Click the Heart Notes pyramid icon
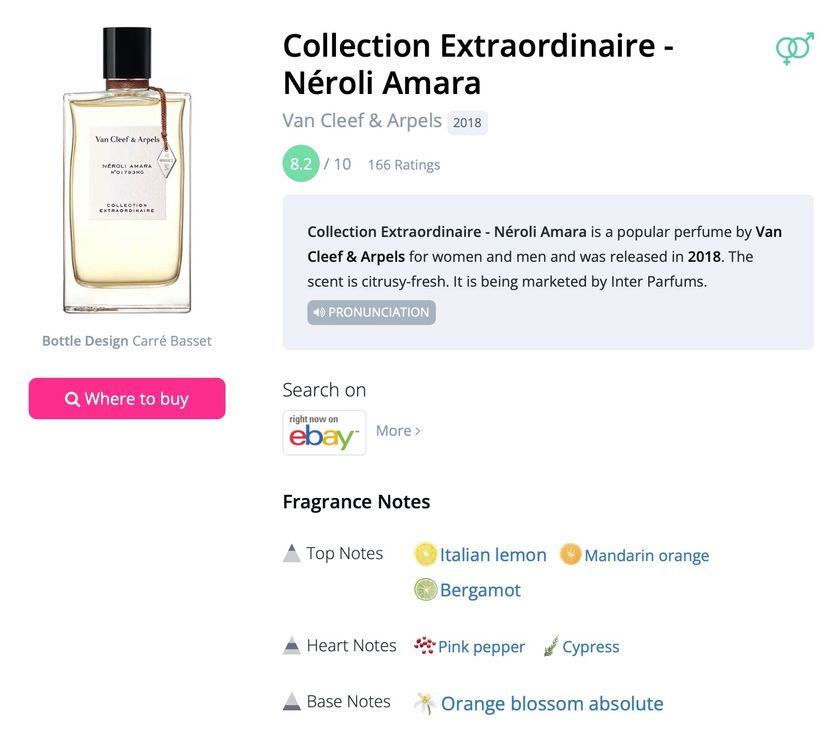The height and width of the screenshot is (750, 824). coord(292,645)
